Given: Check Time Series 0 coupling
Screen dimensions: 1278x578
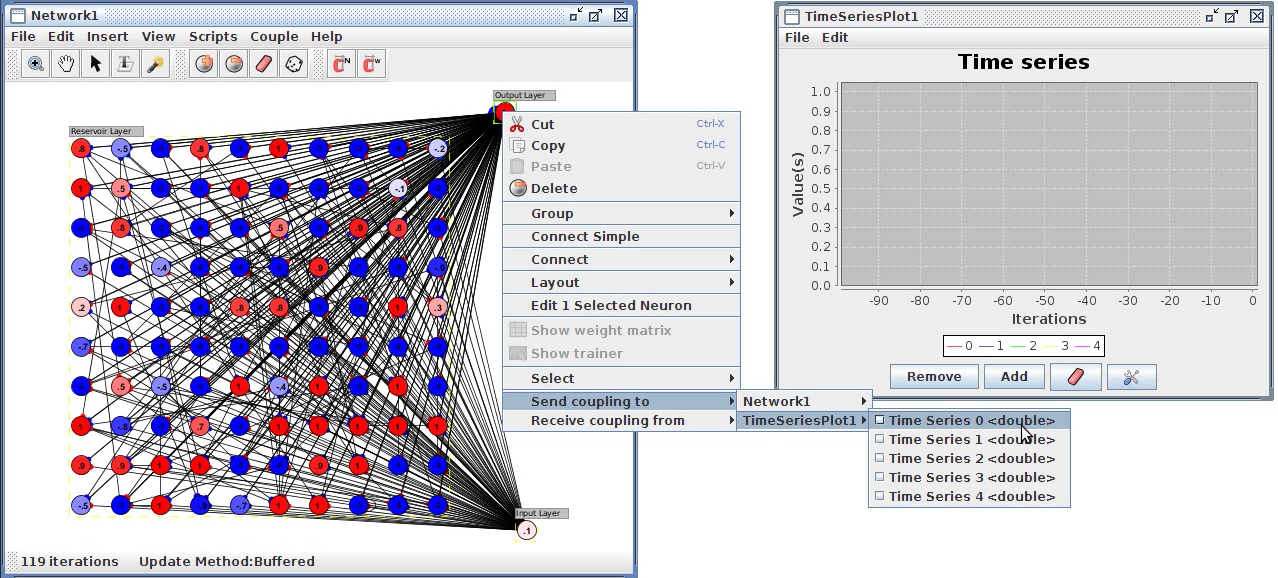Looking at the screenshot, I should (x=970, y=421).
